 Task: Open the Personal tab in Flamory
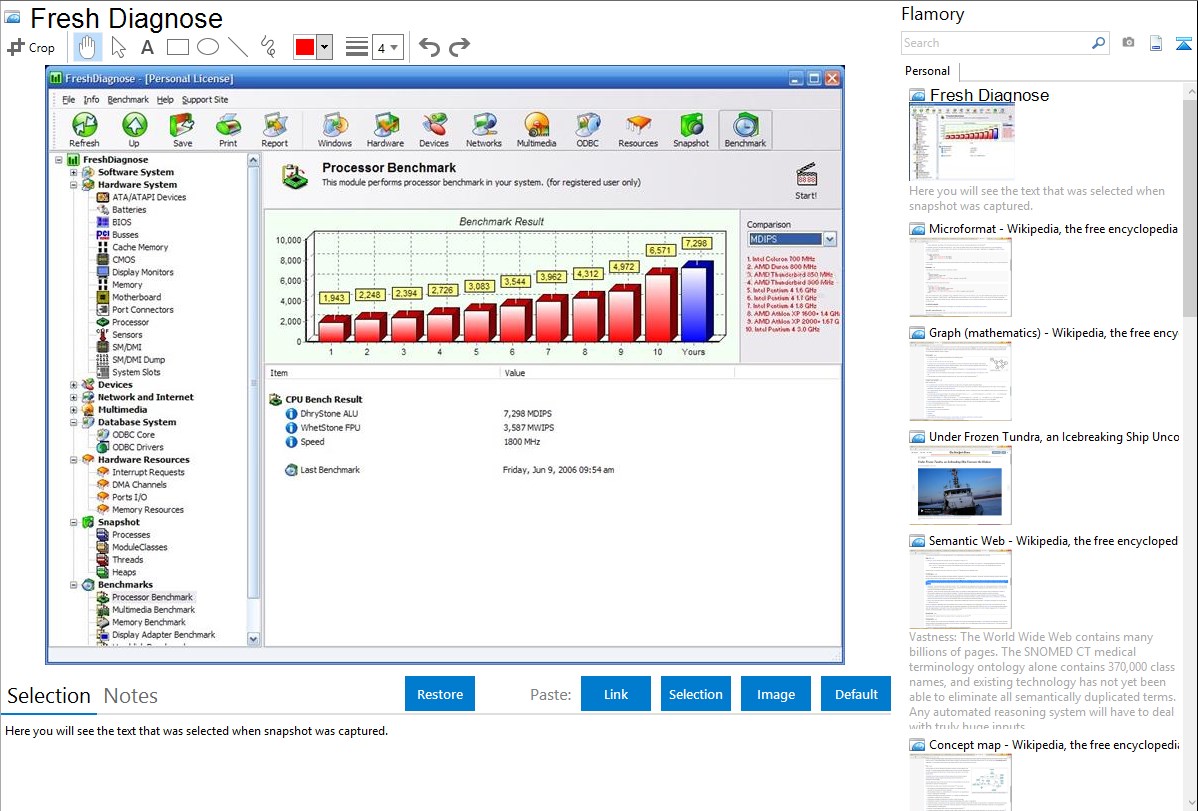click(927, 71)
